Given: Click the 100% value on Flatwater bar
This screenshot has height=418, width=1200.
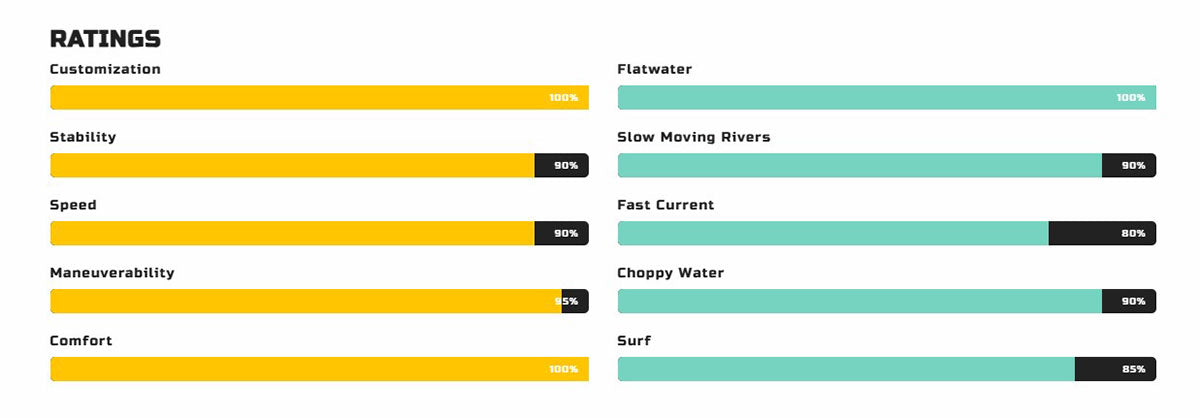Looking at the screenshot, I should tap(1131, 97).
